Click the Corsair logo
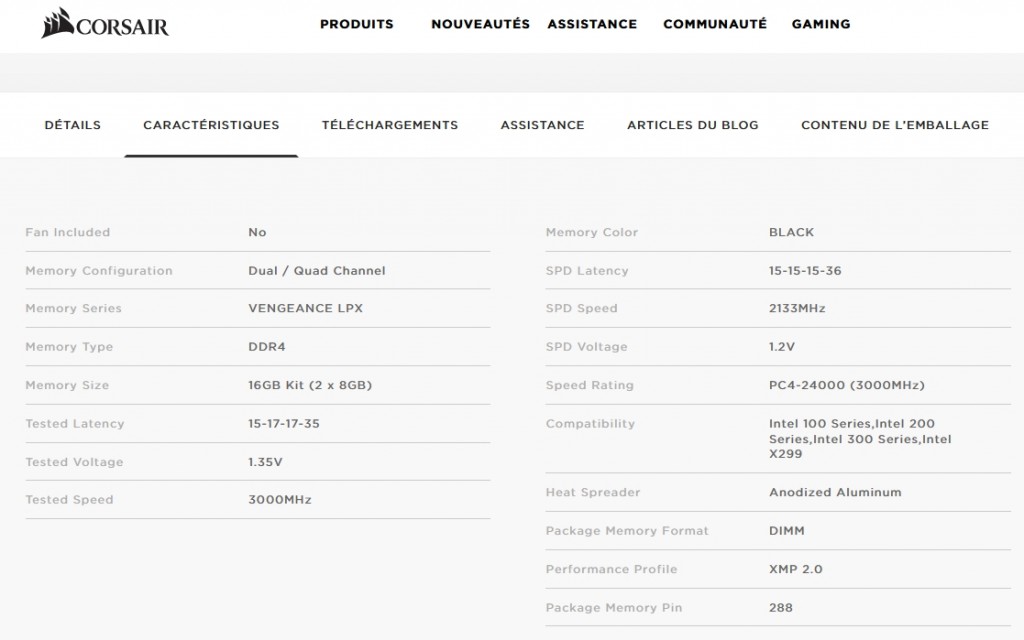Image resolution: width=1024 pixels, height=640 pixels. [x=104, y=24]
